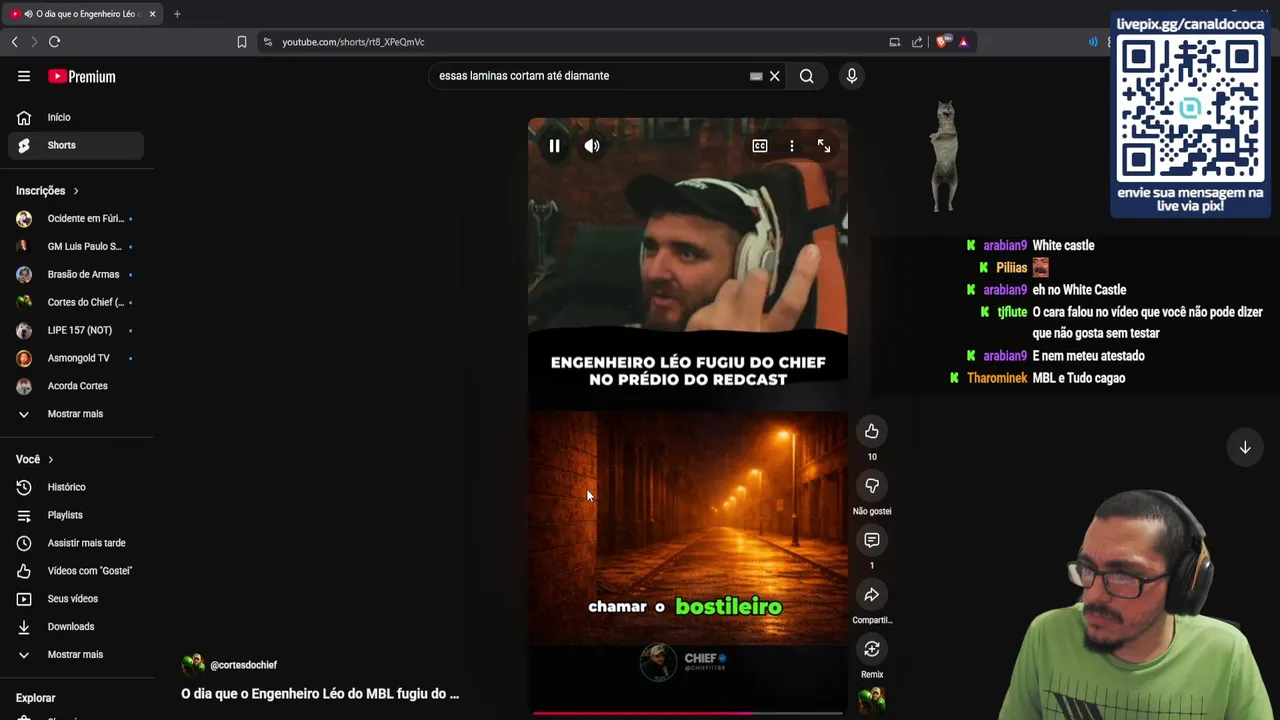This screenshot has width=1280, height=720.
Task: Open LIPE 157 (NOT) channel
Action: pyautogui.click(x=77, y=330)
